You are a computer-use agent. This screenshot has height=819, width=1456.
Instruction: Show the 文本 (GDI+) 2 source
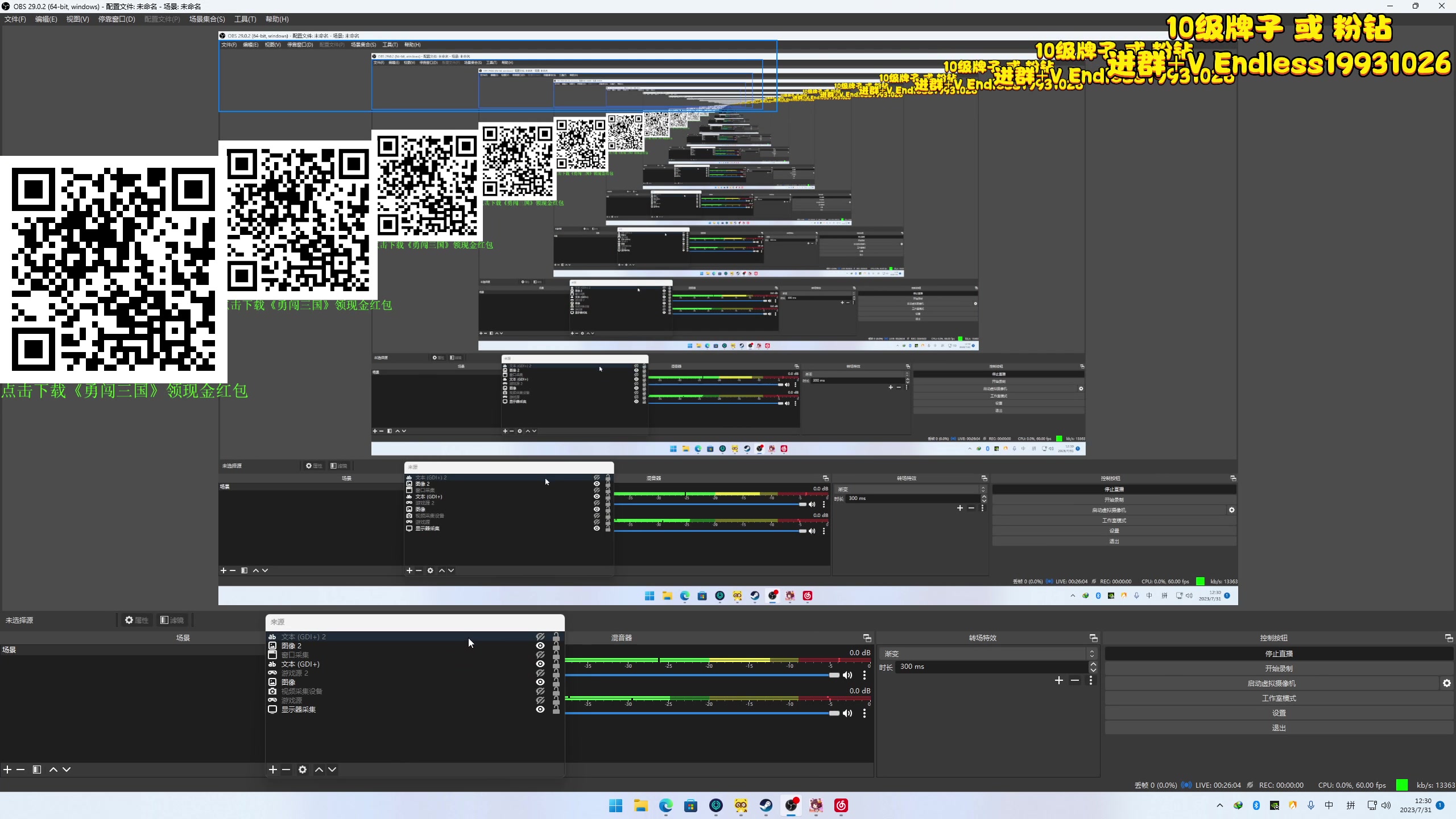(x=540, y=637)
